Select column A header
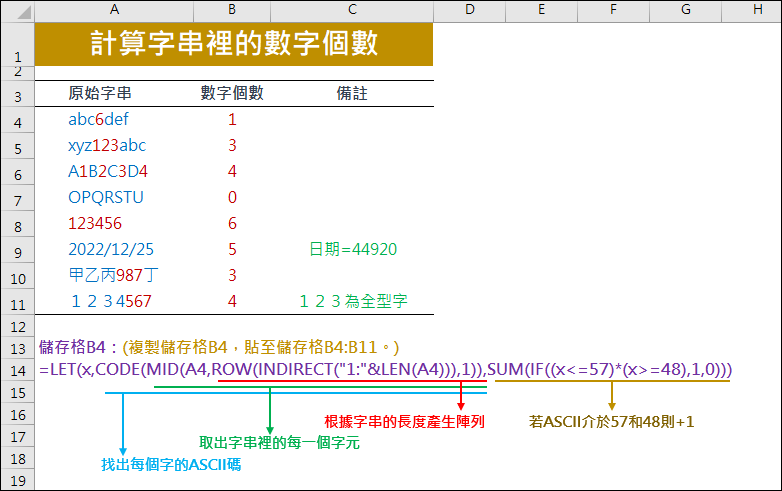Viewport: 782px width, 491px height. click(114, 11)
